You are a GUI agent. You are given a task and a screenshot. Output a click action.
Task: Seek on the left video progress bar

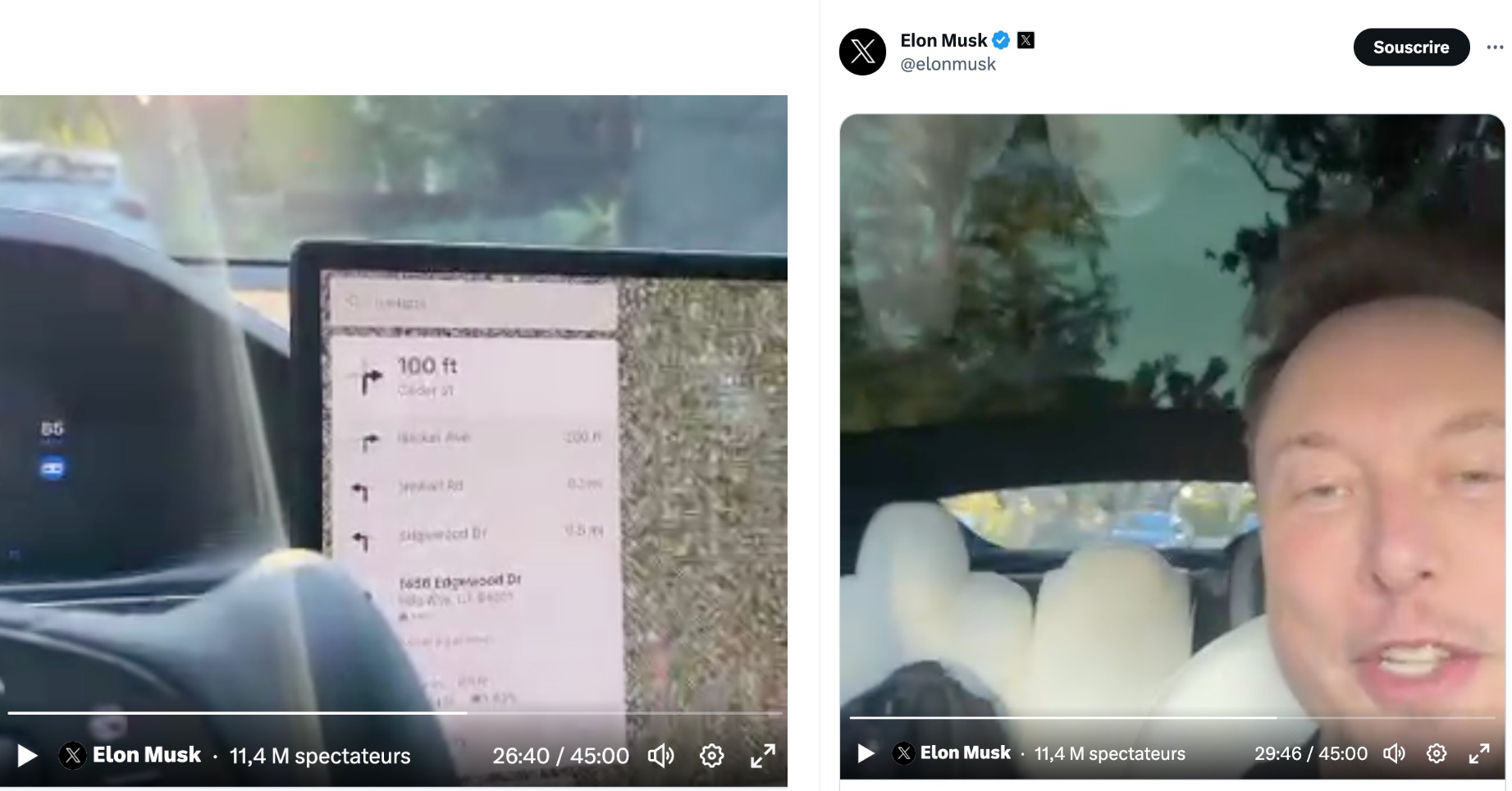pyautogui.click(x=394, y=712)
